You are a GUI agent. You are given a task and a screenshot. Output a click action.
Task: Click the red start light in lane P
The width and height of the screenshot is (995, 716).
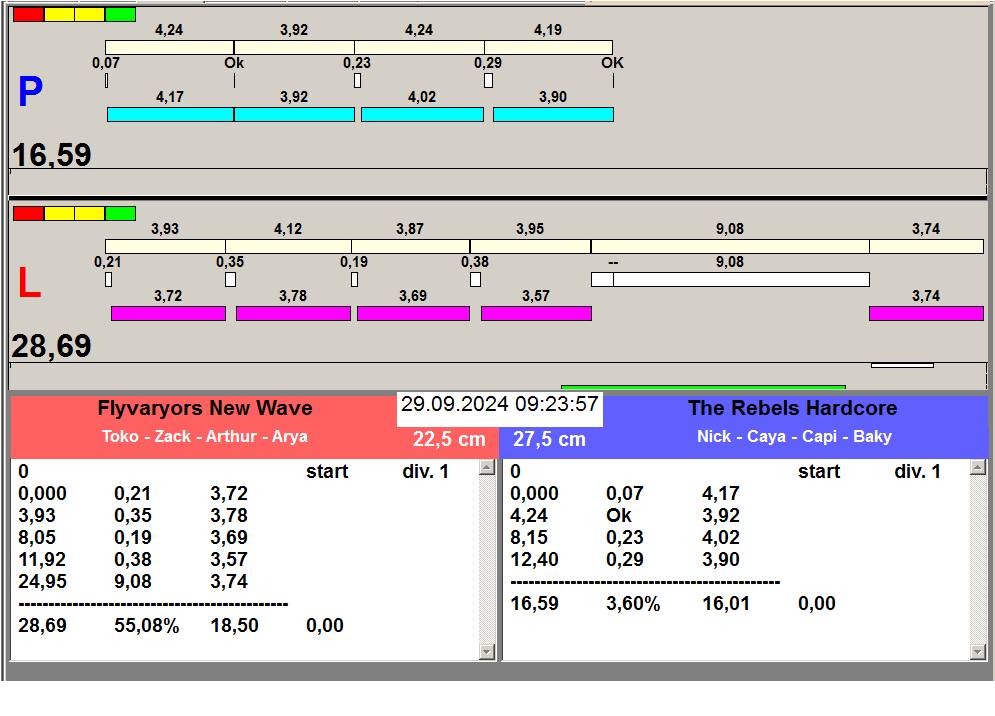[28, 15]
